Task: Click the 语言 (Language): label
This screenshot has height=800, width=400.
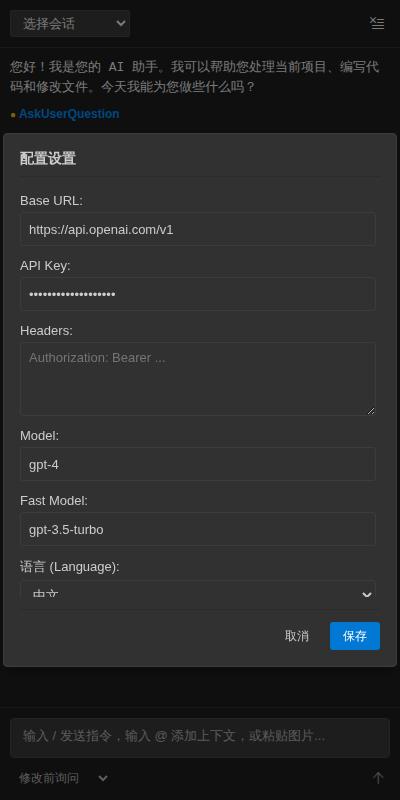Action: pyautogui.click(x=70, y=567)
